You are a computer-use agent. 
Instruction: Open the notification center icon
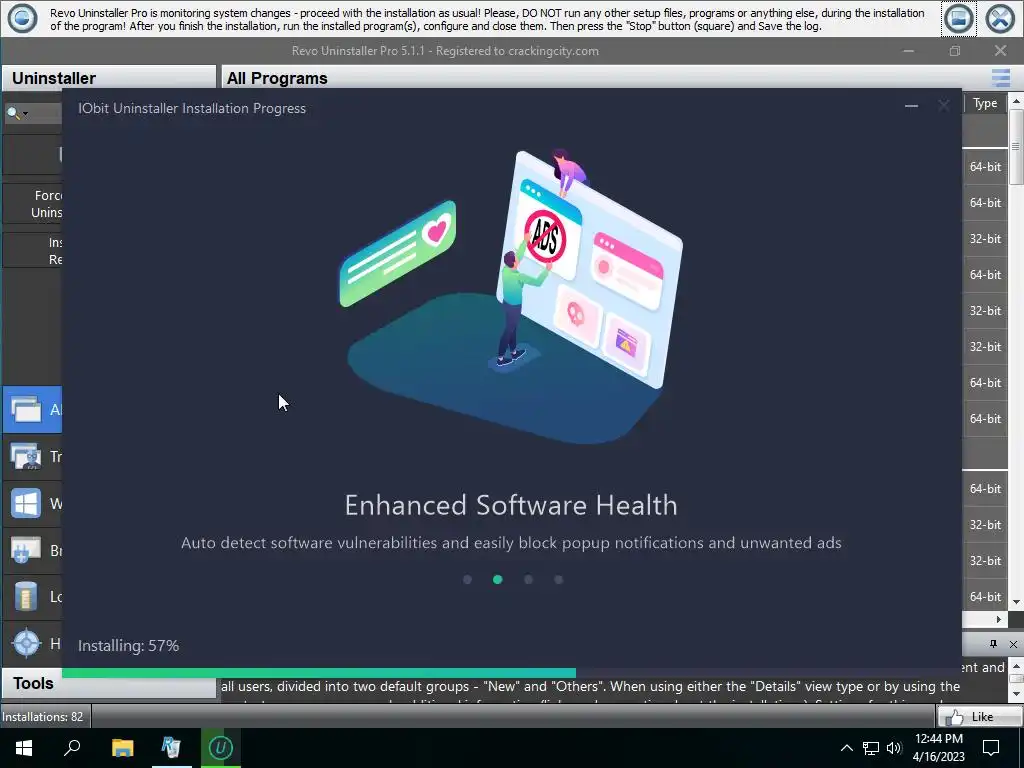pos(991,748)
